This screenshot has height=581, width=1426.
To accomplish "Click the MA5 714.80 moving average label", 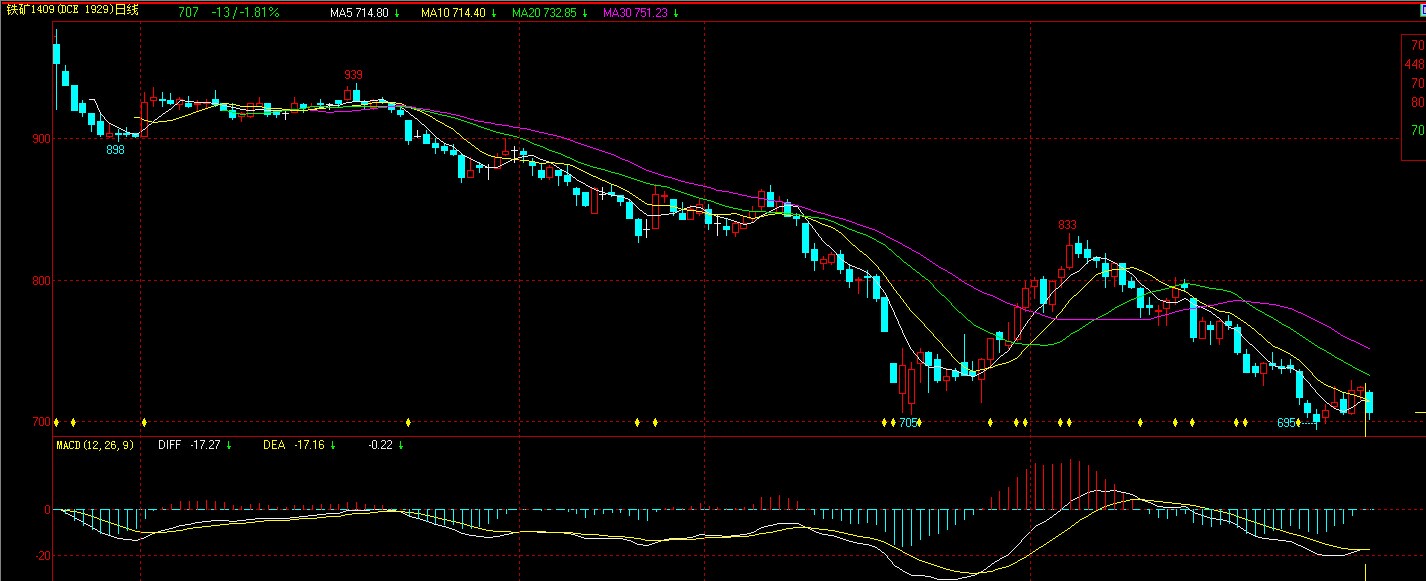I will pyautogui.click(x=365, y=13).
